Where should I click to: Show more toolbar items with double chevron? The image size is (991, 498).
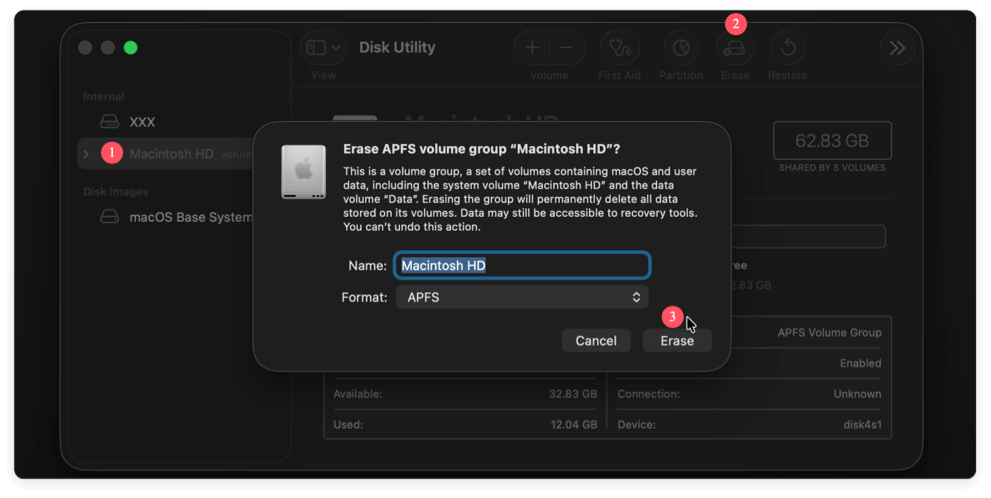(x=897, y=48)
